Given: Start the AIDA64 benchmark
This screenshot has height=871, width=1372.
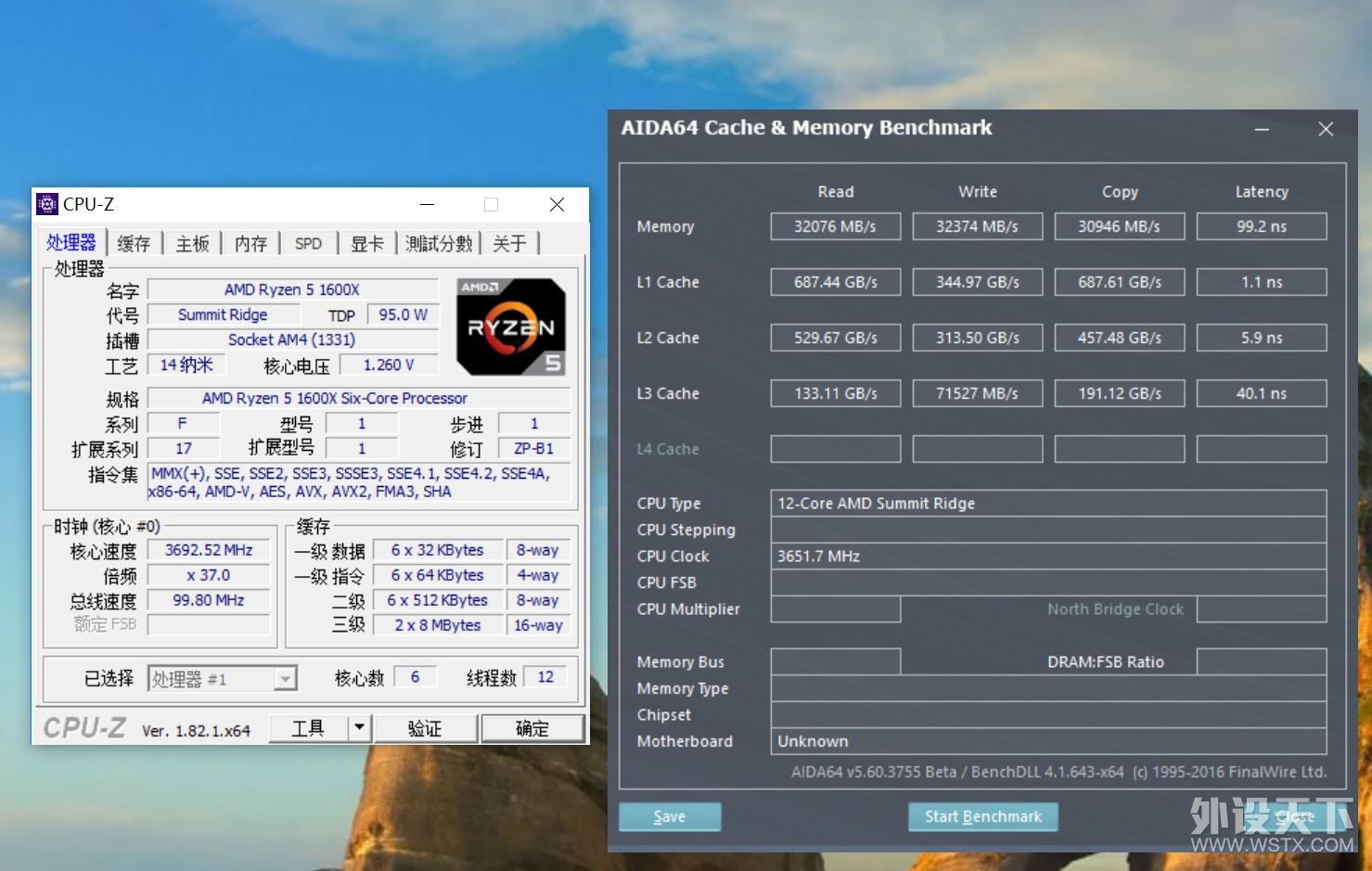Looking at the screenshot, I should click(983, 816).
